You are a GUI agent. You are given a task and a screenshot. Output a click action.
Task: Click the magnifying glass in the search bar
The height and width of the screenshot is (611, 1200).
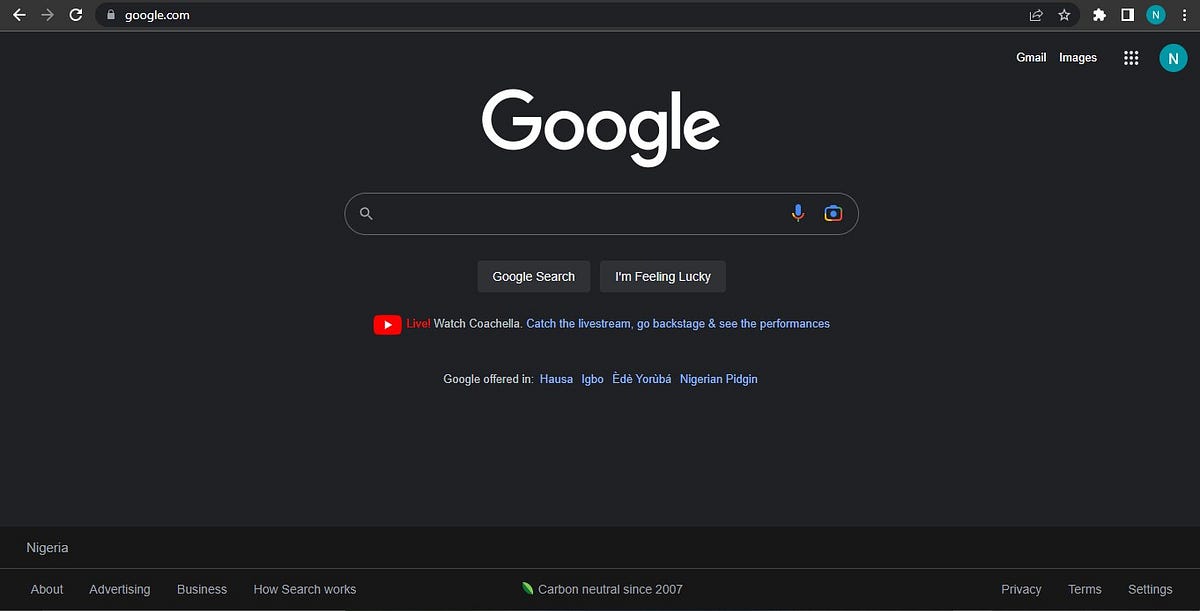tap(366, 213)
